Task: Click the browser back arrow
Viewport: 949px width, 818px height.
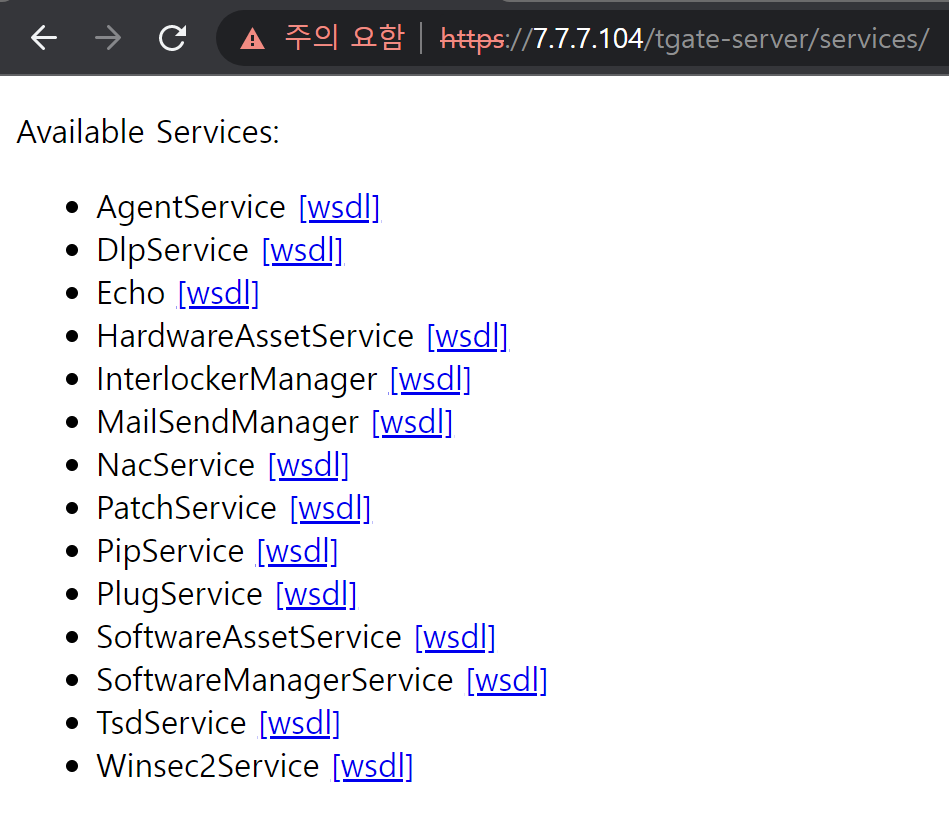Action: coord(44,38)
